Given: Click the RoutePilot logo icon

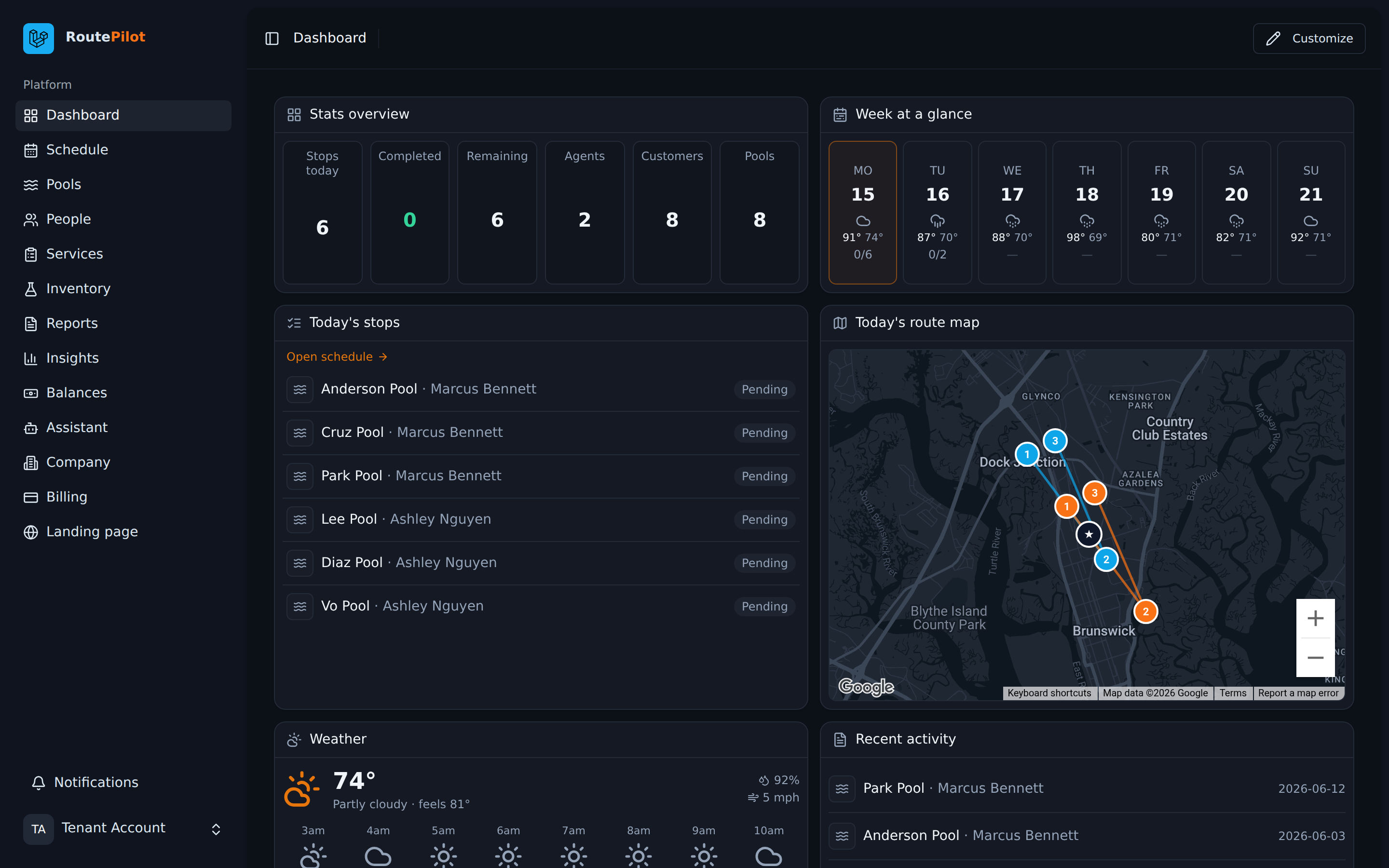Looking at the screenshot, I should pyautogui.click(x=39, y=38).
